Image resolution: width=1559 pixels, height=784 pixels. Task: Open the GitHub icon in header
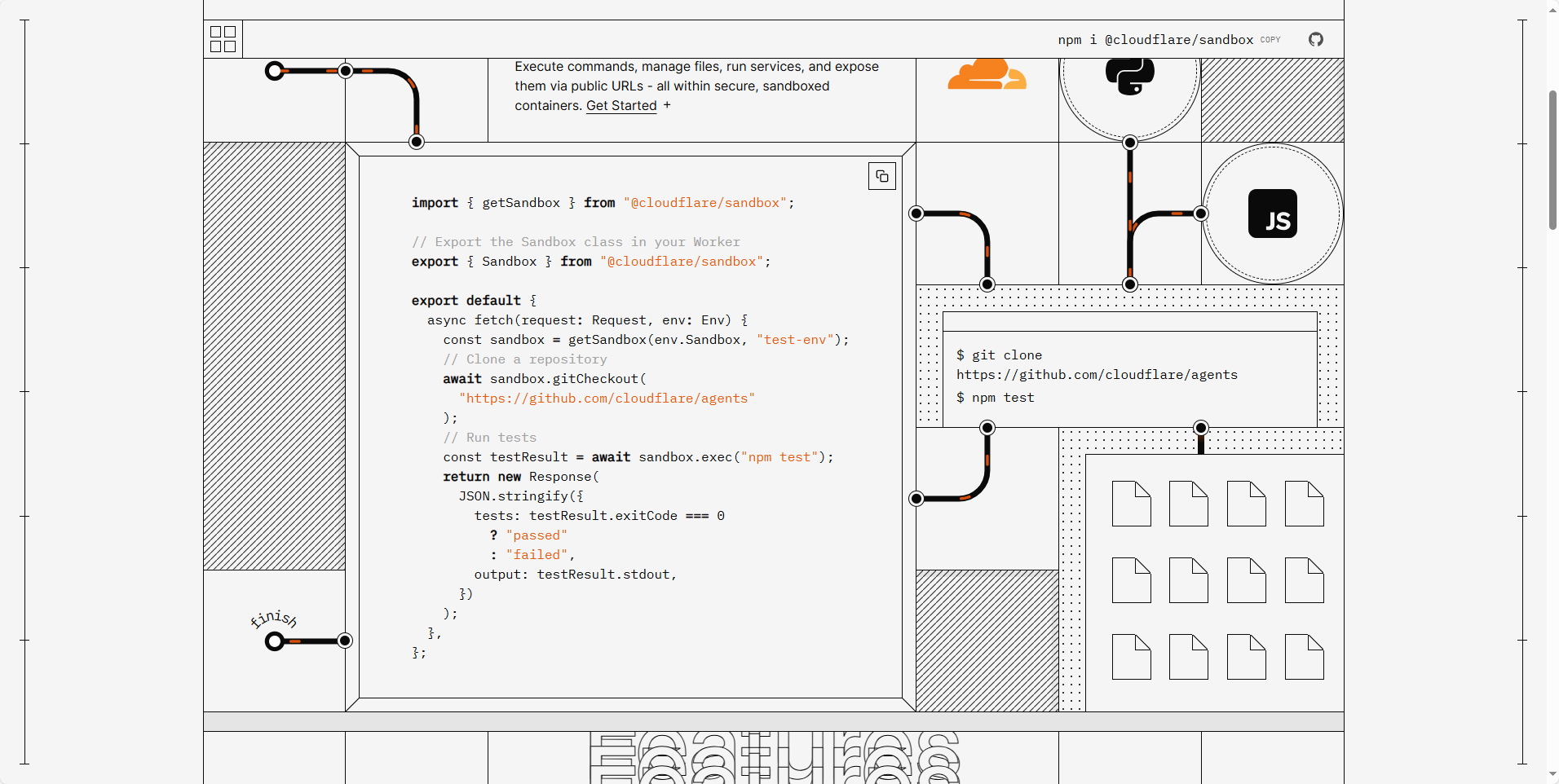(x=1315, y=39)
